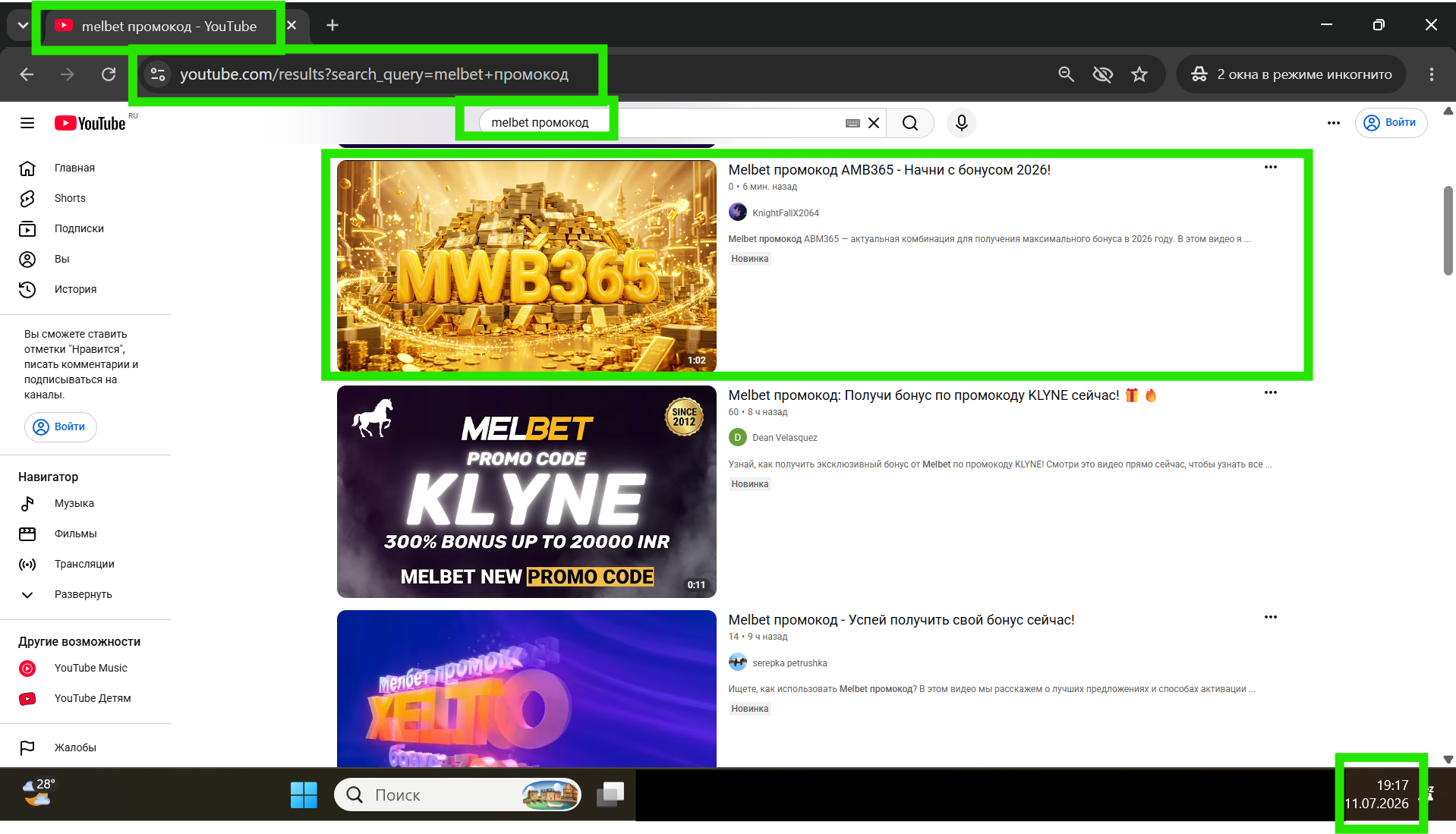Screen dimensions: 1456x834
Task: Click the address bar URL
Action: coord(374,74)
